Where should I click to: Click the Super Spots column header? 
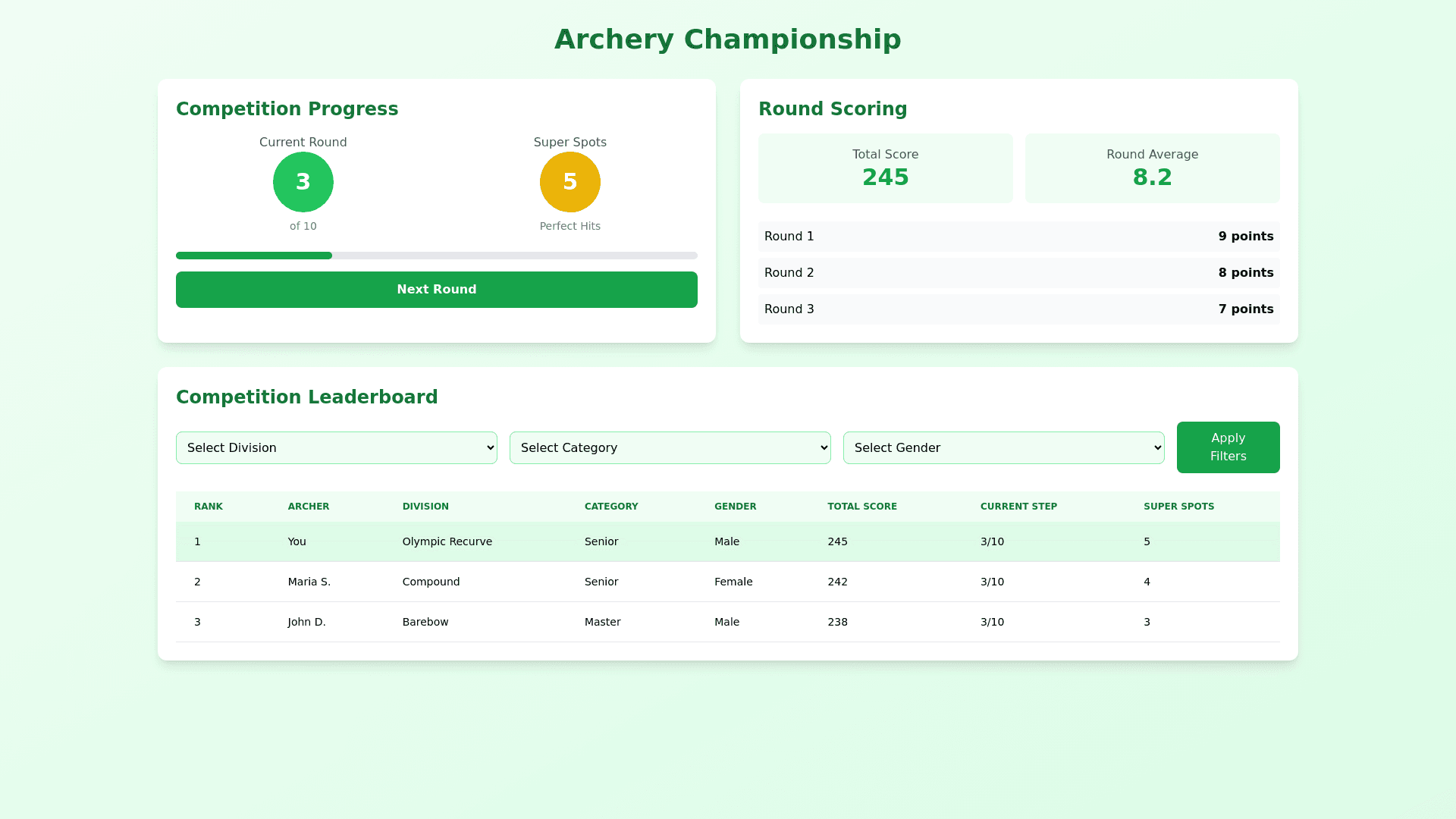coord(1178,507)
